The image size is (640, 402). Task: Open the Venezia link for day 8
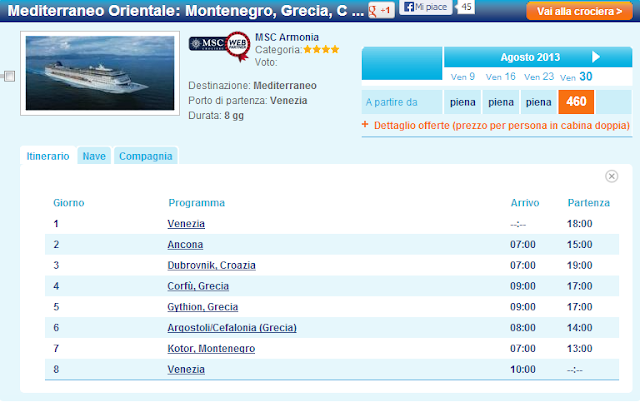[186, 369]
